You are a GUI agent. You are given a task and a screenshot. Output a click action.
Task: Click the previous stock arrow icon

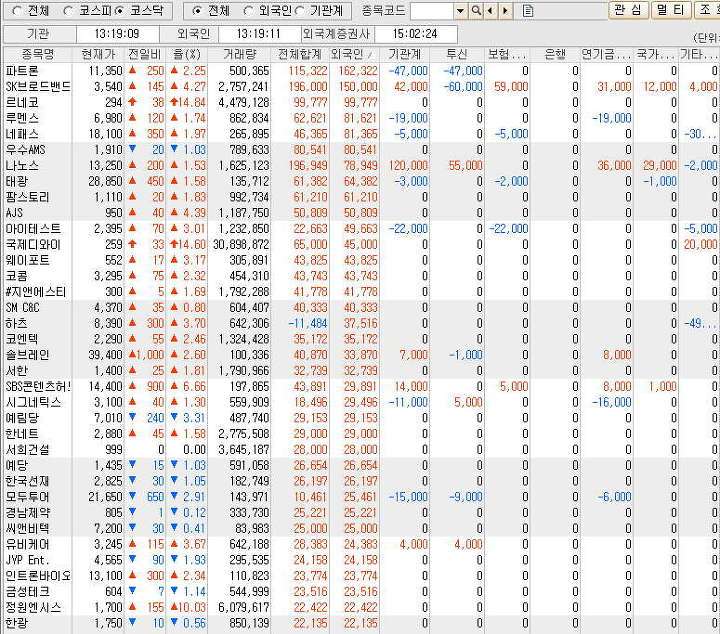point(491,11)
